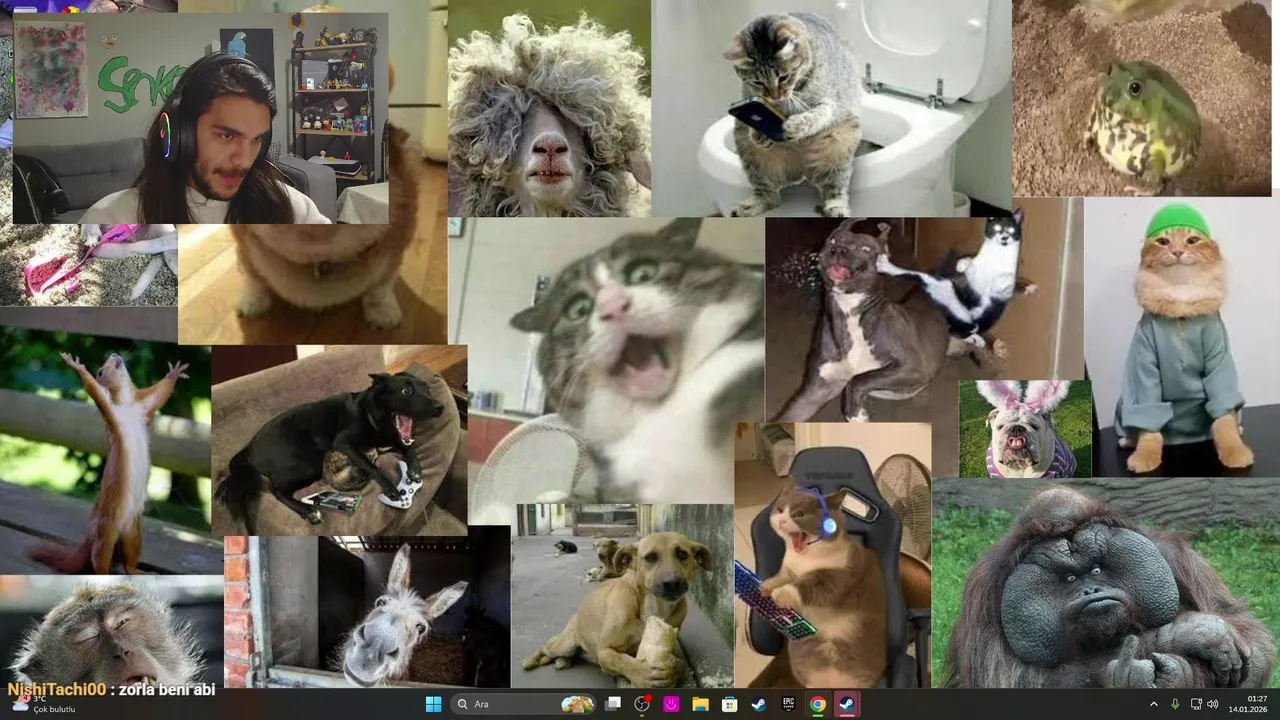Open the first Steam icon in taskbar
This screenshot has width=1280, height=720.
coord(759,704)
